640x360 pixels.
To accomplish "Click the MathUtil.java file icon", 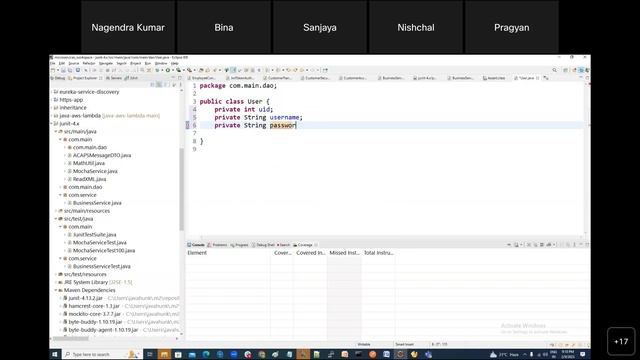I will click(x=70, y=163).
